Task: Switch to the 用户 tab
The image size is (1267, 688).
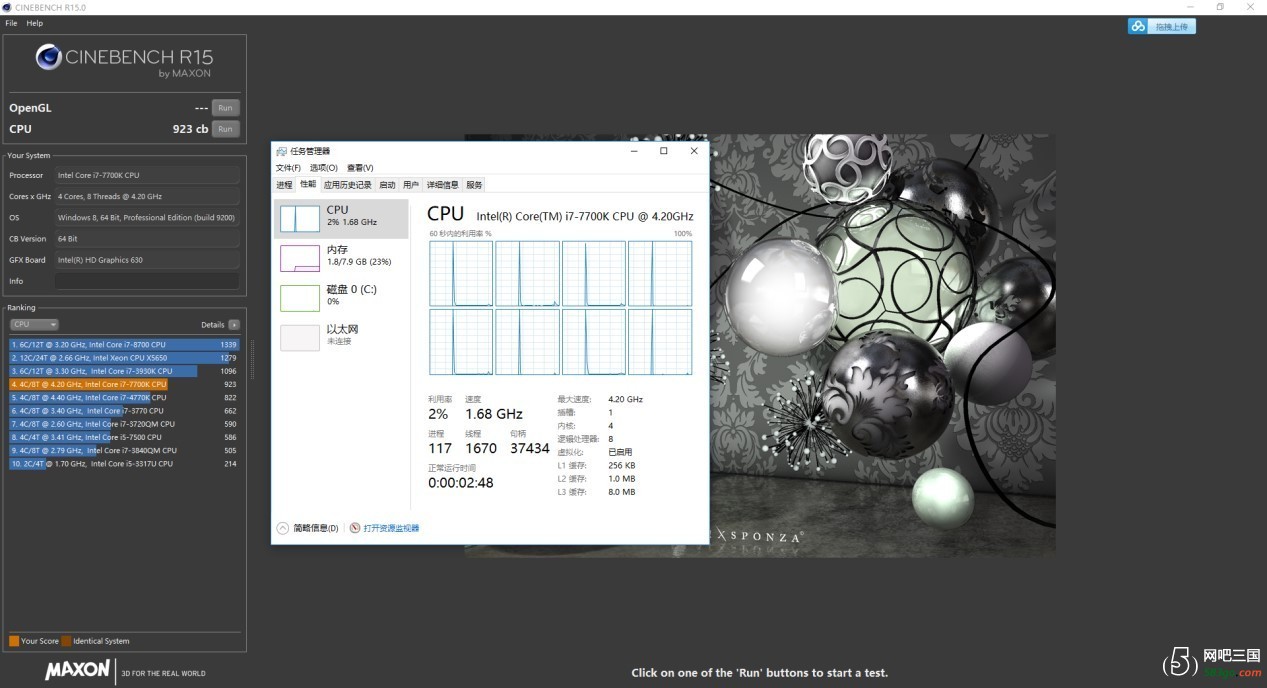Action: point(411,185)
